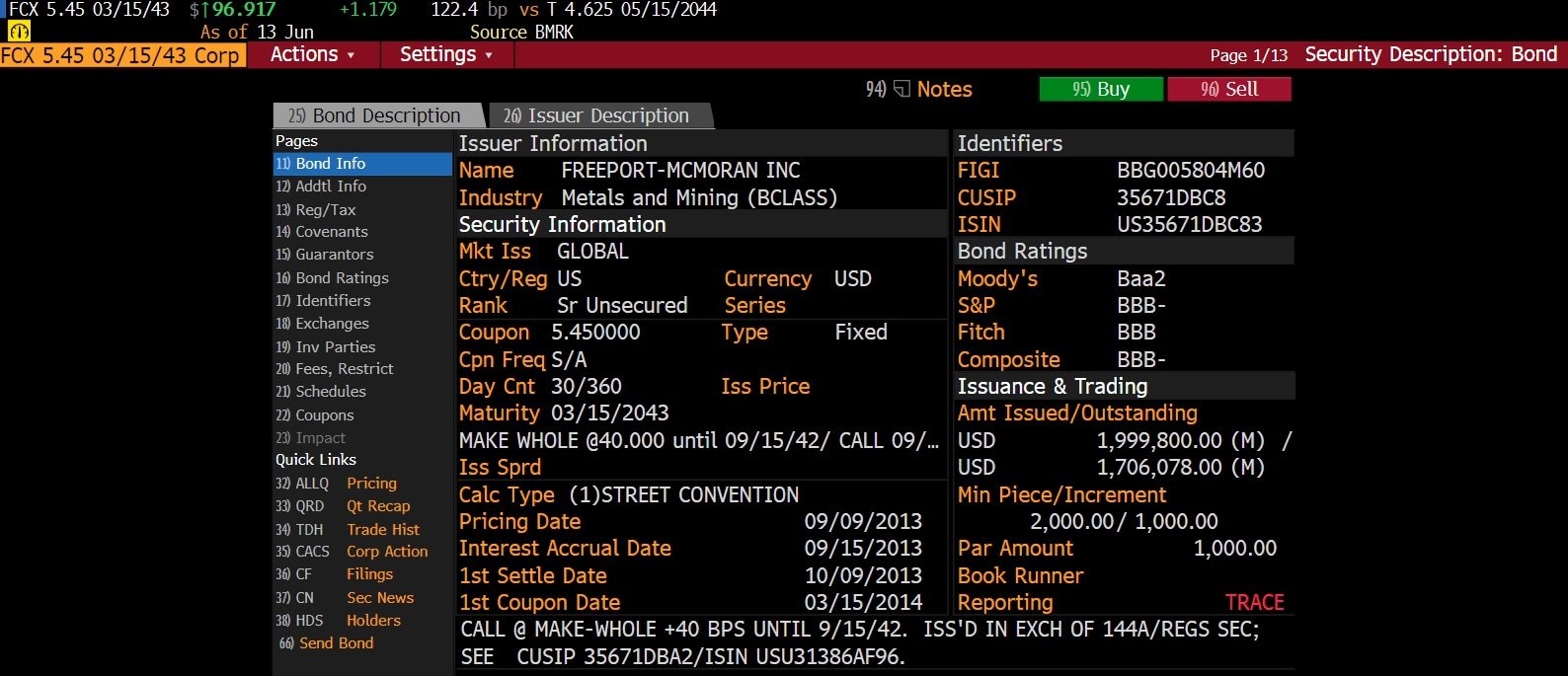This screenshot has height=676, width=1568.
Task: Click the Interest Accrual Date 09/15/2013
Action: 863,549
